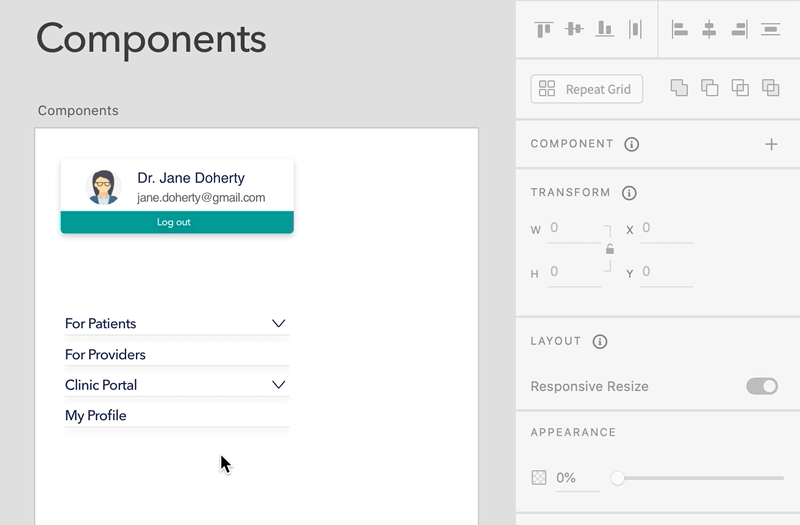Add component with the plus icon
The height and width of the screenshot is (525, 800).
pos(771,144)
